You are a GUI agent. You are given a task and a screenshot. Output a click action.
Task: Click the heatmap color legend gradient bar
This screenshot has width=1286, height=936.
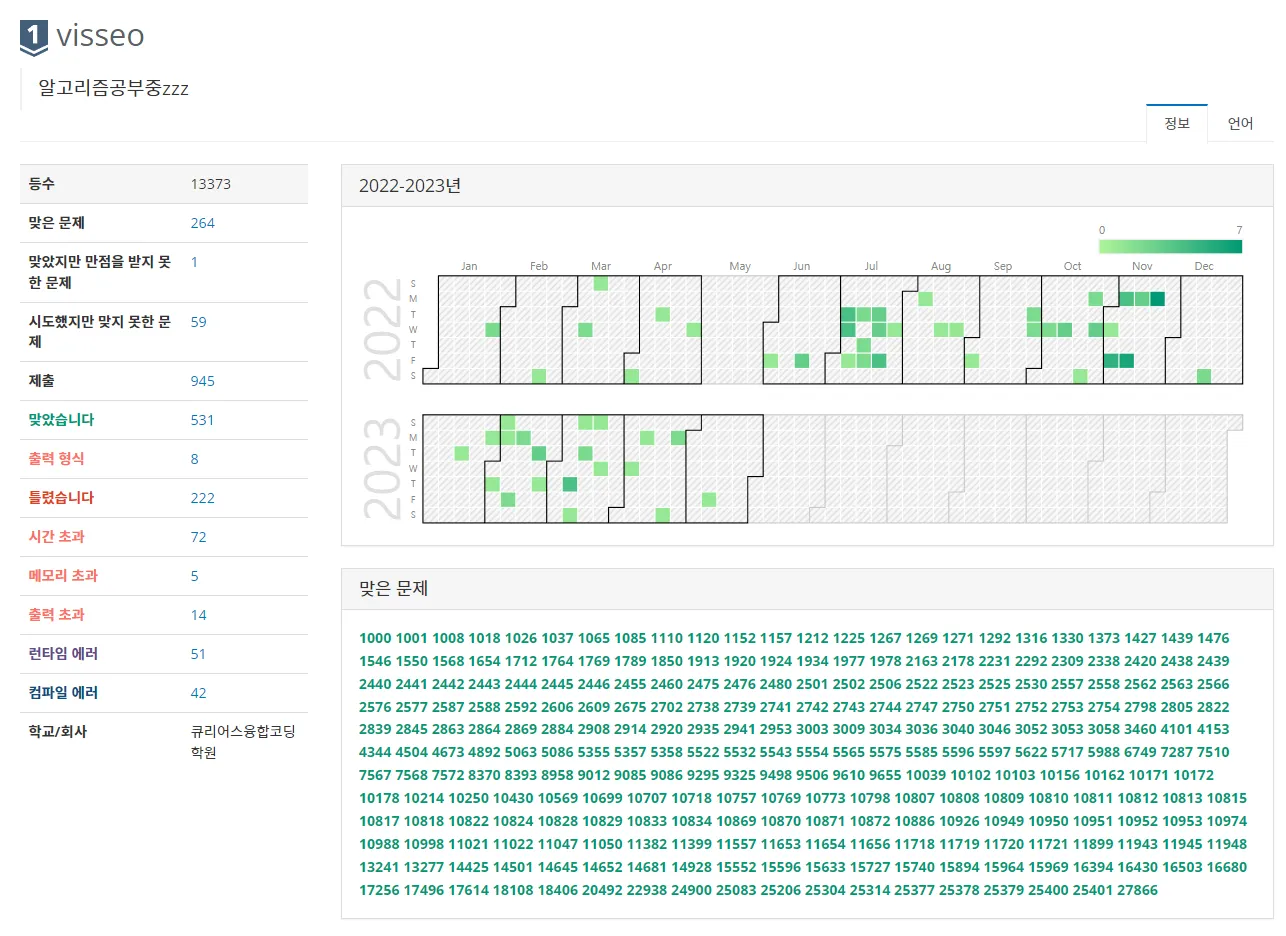click(1170, 246)
